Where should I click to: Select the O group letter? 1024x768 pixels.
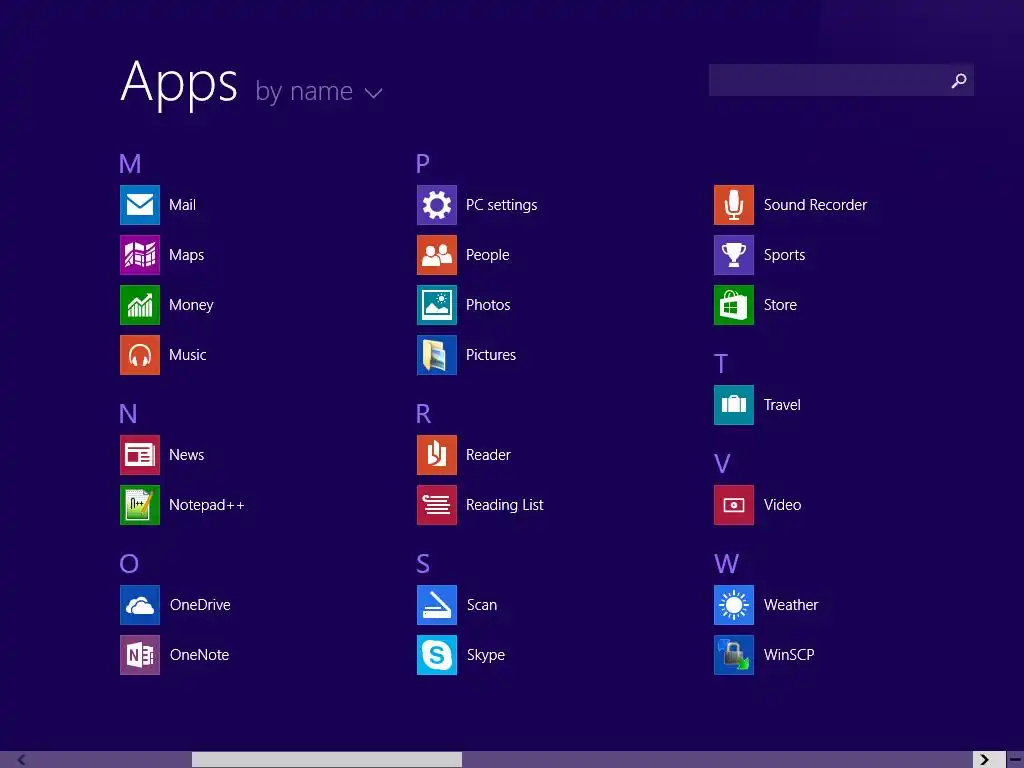click(x=129, y=564)
